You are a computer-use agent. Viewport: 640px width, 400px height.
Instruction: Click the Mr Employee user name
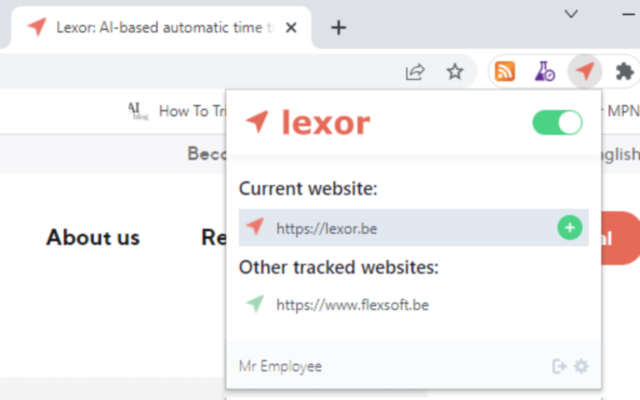pyautogui.click(x=280, y=366)
